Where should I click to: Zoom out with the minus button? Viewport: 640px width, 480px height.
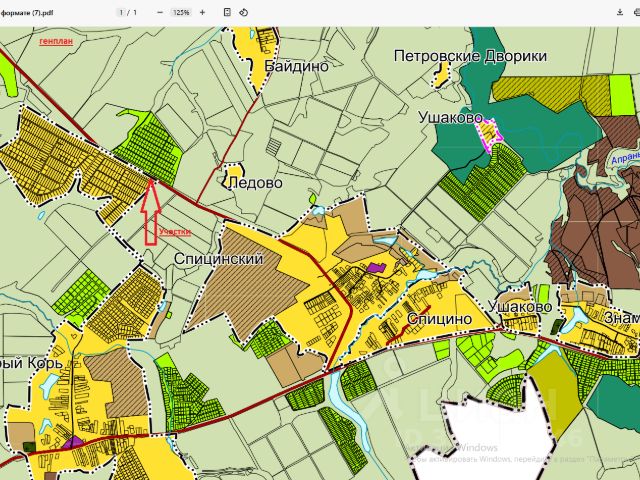(x=160, y=13)
